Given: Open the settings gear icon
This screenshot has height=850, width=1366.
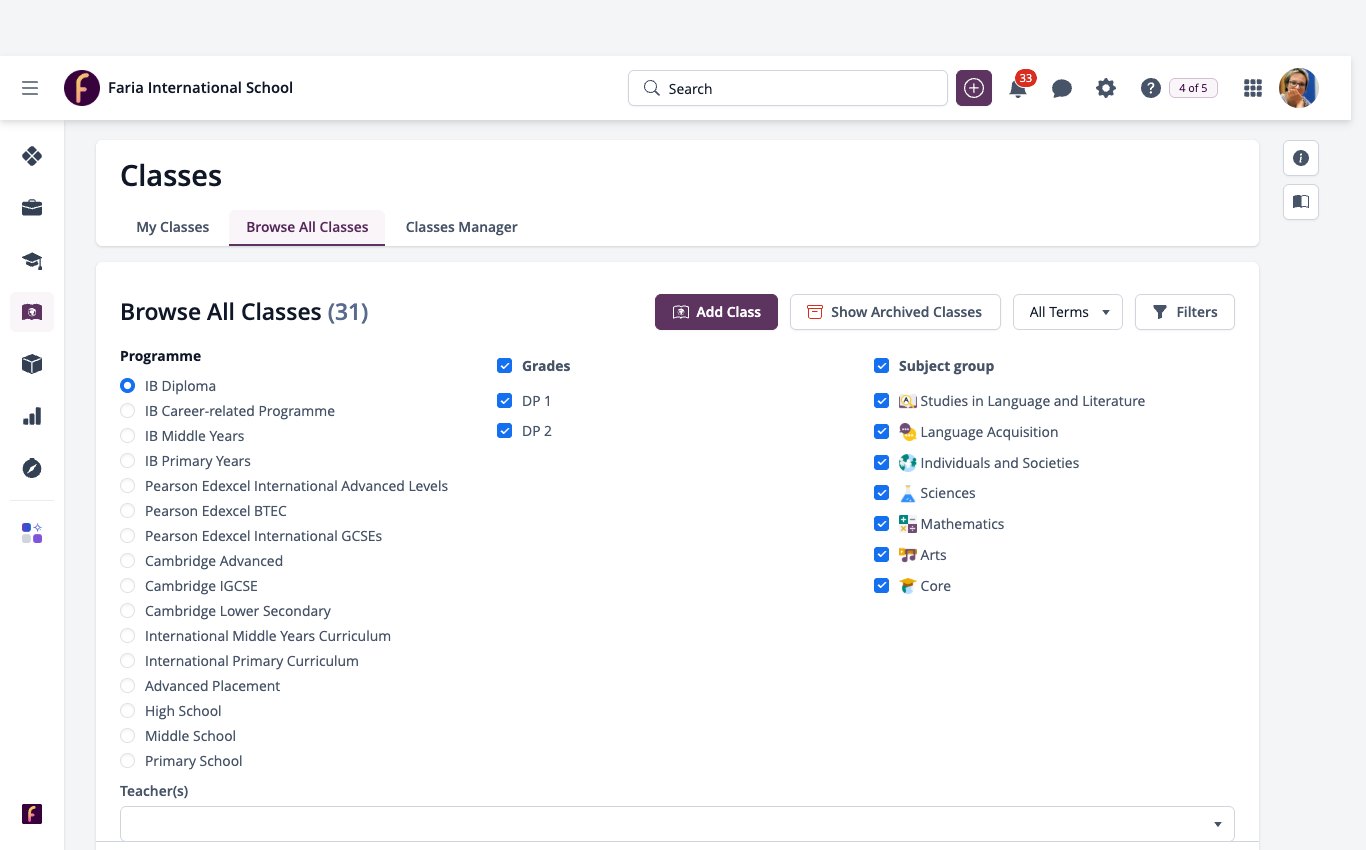Looking at the screenshot, I should pyautogui.click(x=1106, y=88).
